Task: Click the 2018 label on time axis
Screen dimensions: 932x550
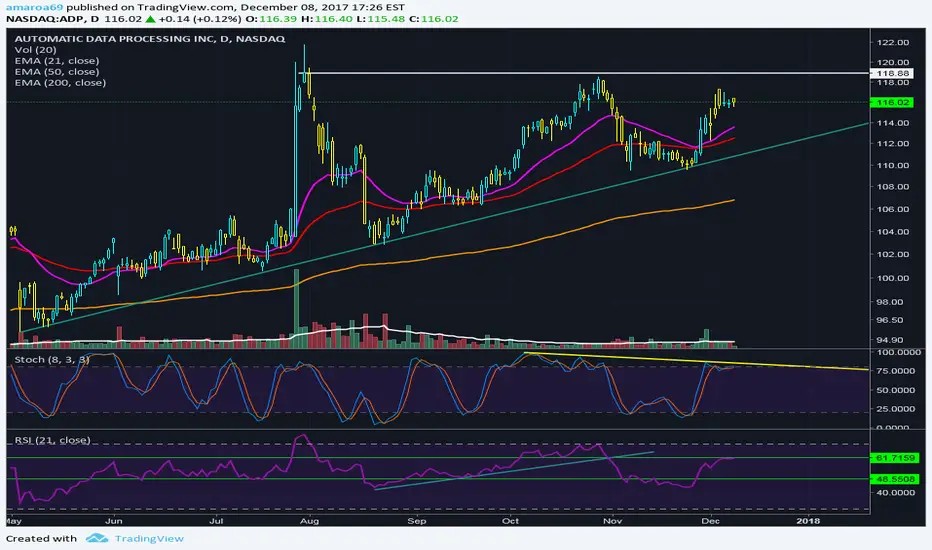Action: point(807,521)
